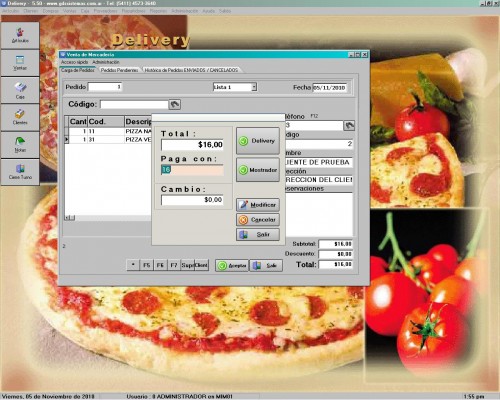Open the Histórico de Pedidos ENVIADOS / CANCELADOS tab
The image size is (500, 400).
191,70
